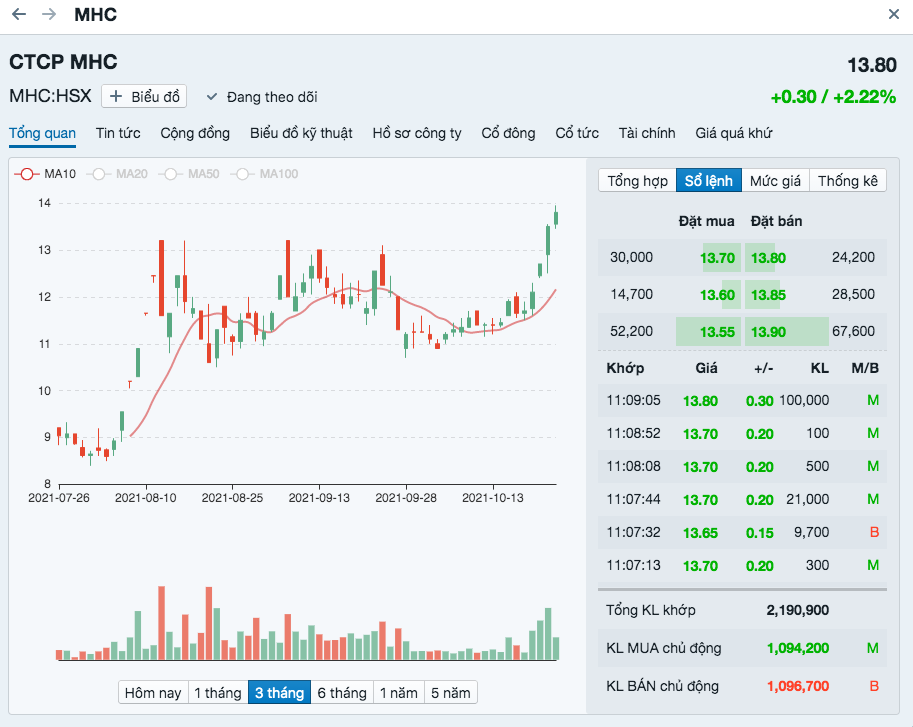The width and height of the screenshot is (913, 727).
Task: Show the 1 tháng chart range
Action: [218, 693]
